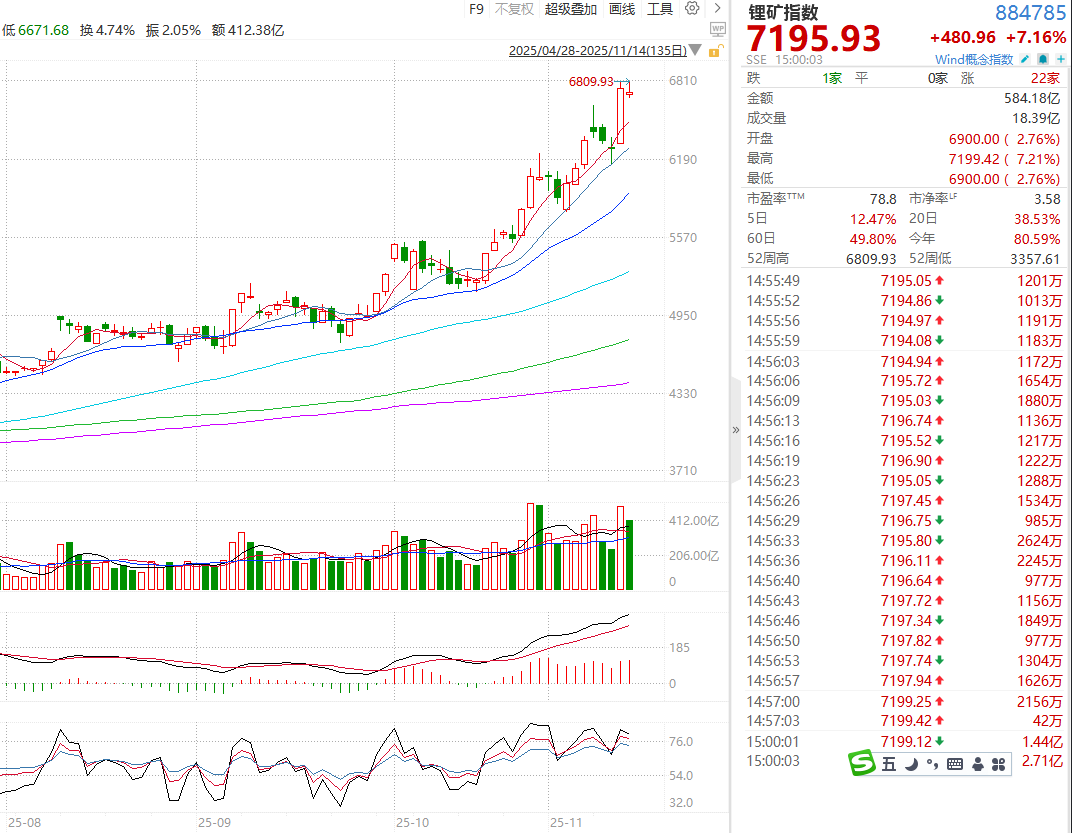
Task: Expand toolbar with right chevron arrow
Action: coord(717,9)
